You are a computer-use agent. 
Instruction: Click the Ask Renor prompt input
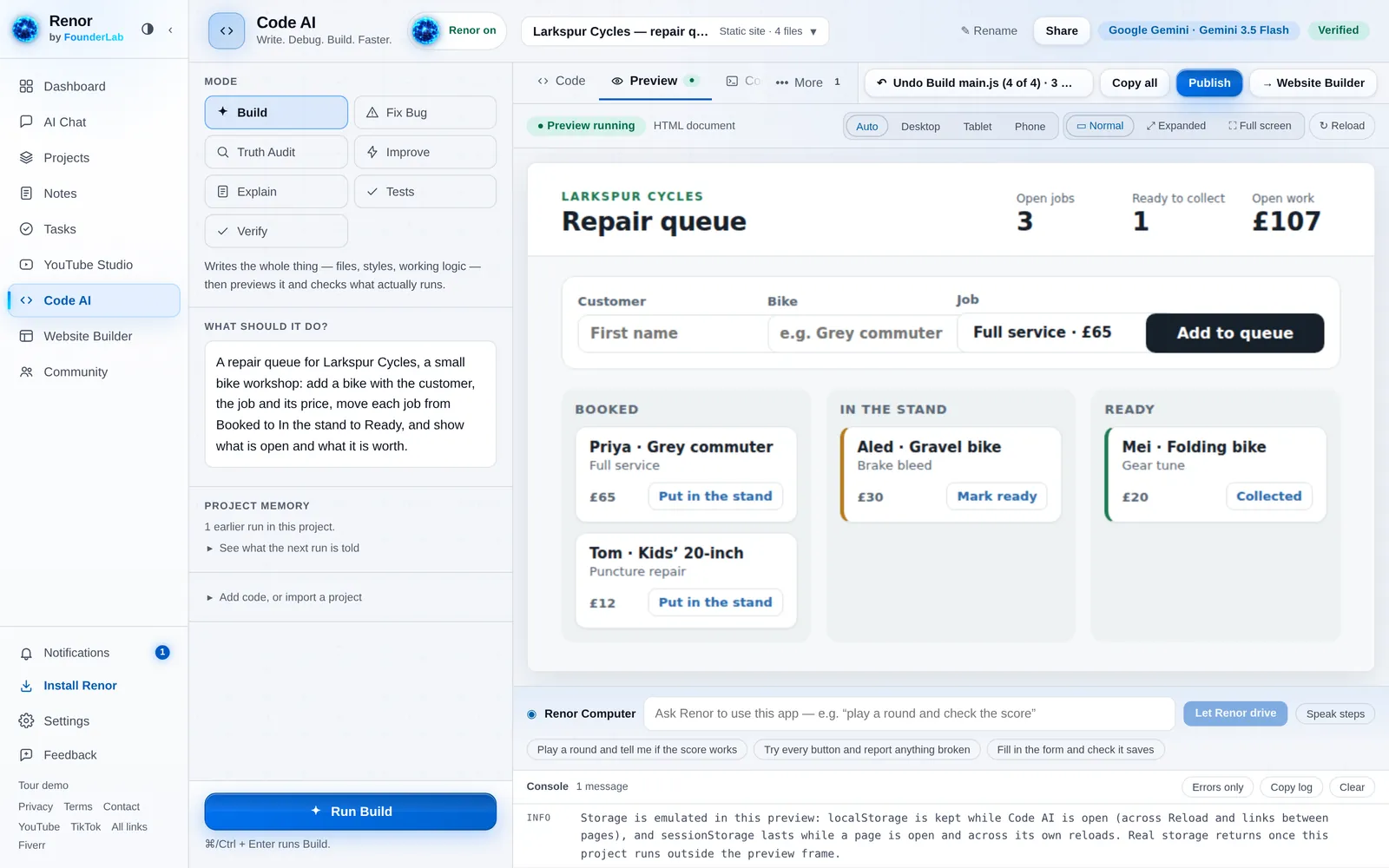[909, 713]
